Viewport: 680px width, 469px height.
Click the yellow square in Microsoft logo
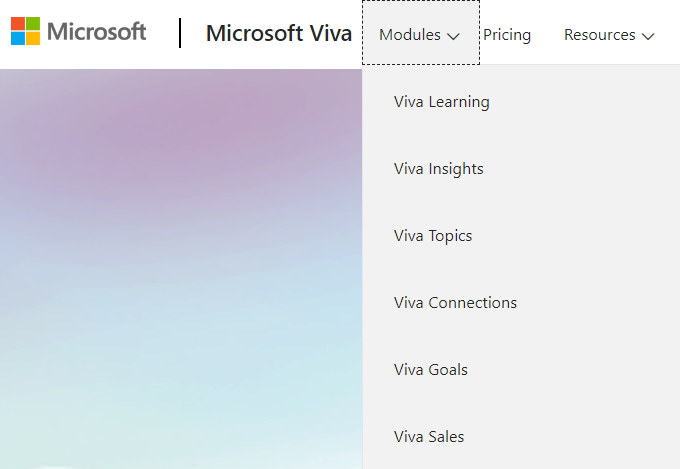click(33, 38)
